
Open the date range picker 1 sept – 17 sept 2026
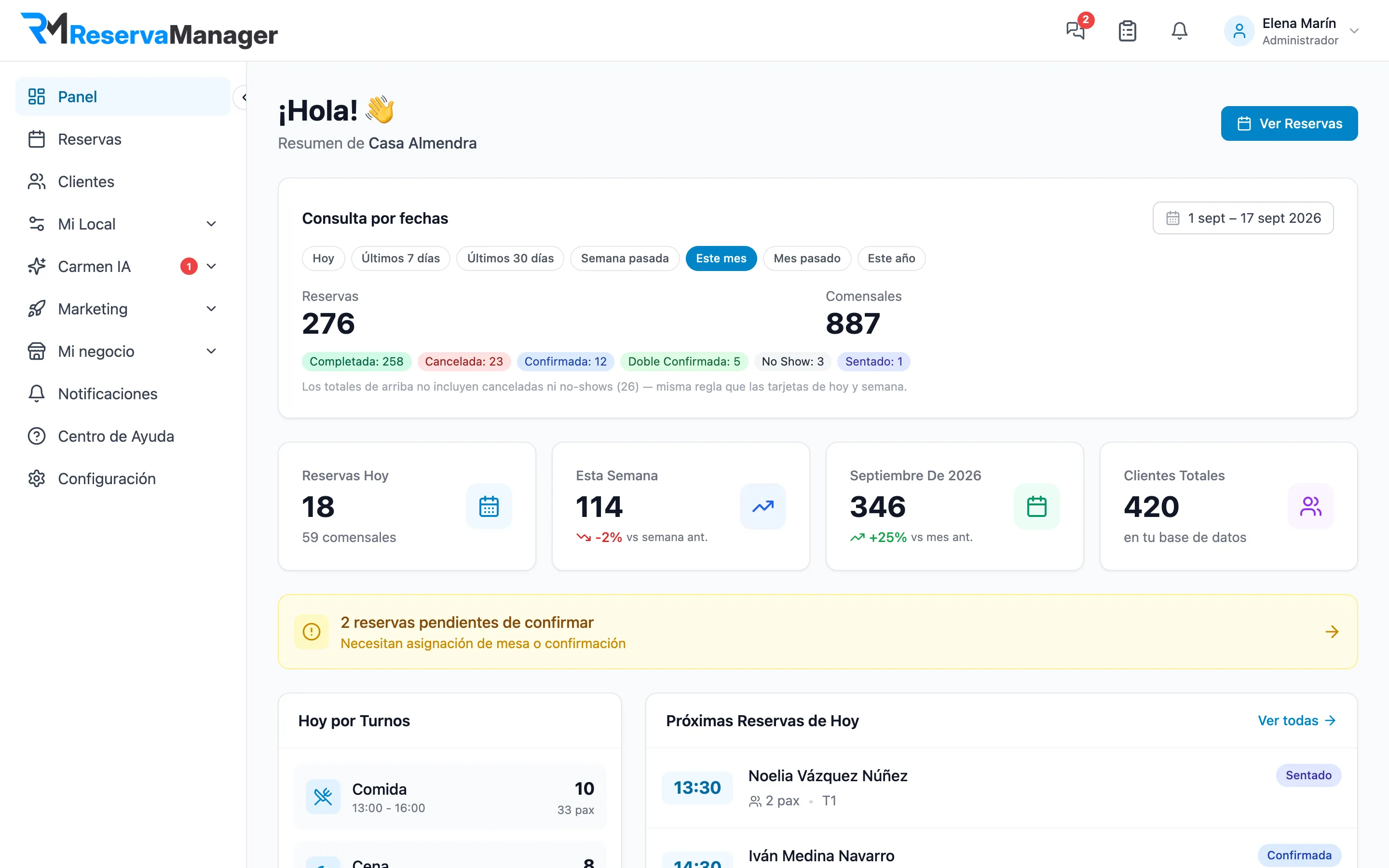(x=1243, y=218)
